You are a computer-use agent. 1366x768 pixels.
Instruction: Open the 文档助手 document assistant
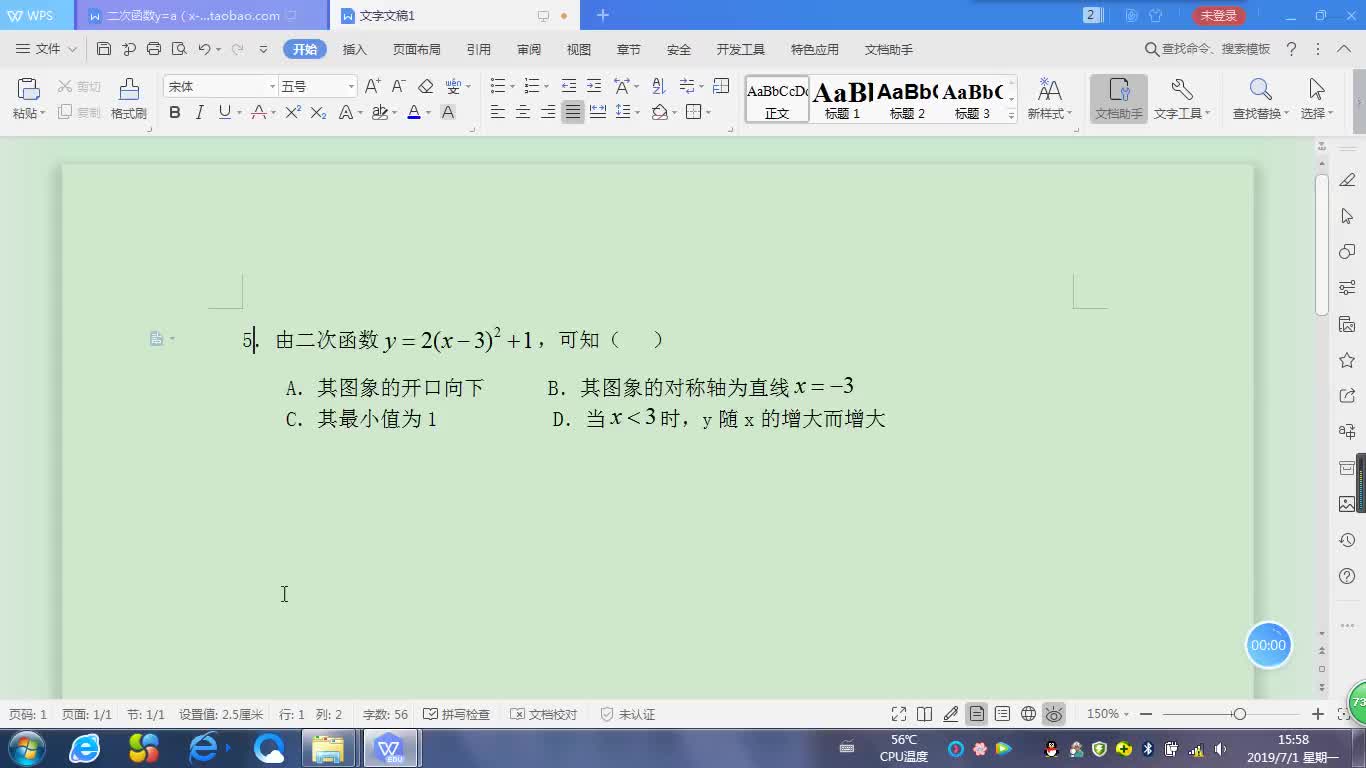[1117, 97]
